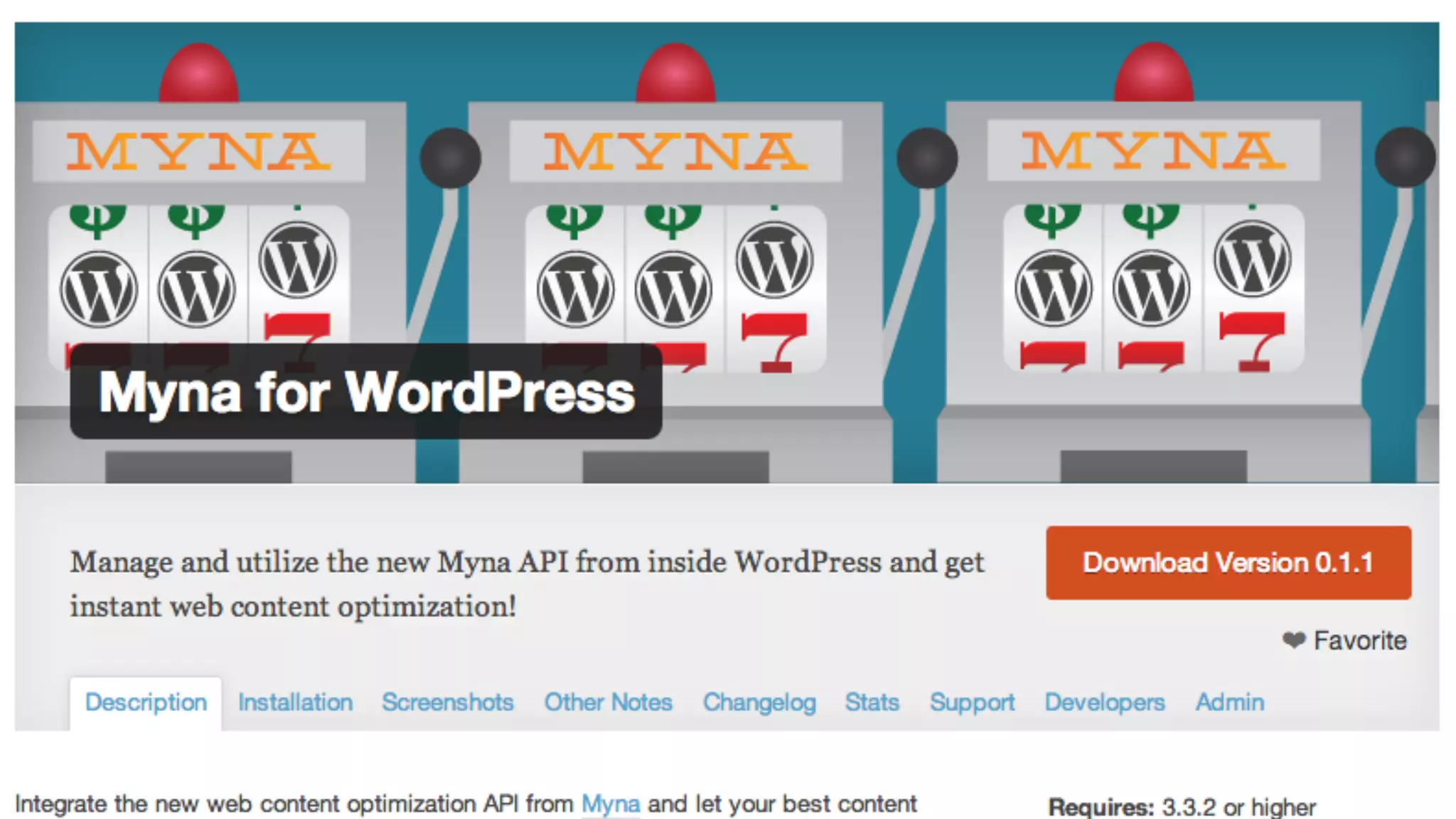Switch to the Screenshots tab

(447, 702)
